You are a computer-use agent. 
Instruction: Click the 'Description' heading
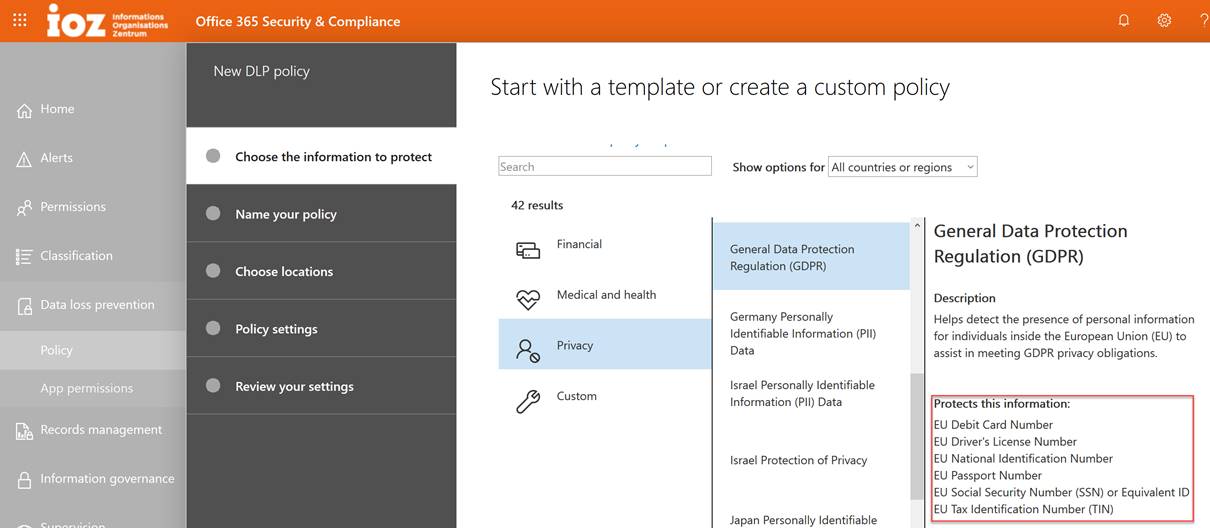(x=965, y=298)
